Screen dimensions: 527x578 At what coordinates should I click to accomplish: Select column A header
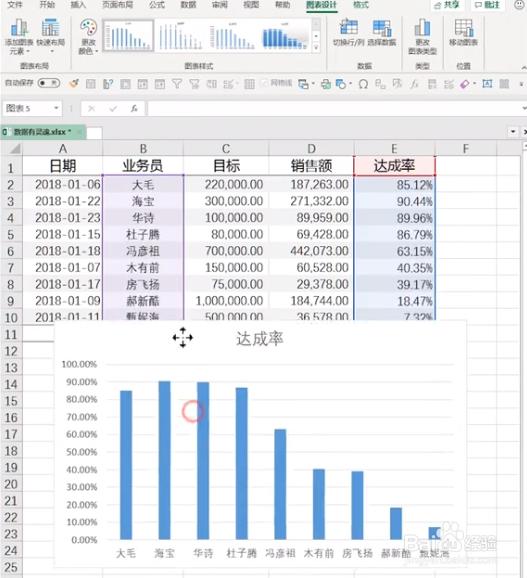click(x=63, y=149)
